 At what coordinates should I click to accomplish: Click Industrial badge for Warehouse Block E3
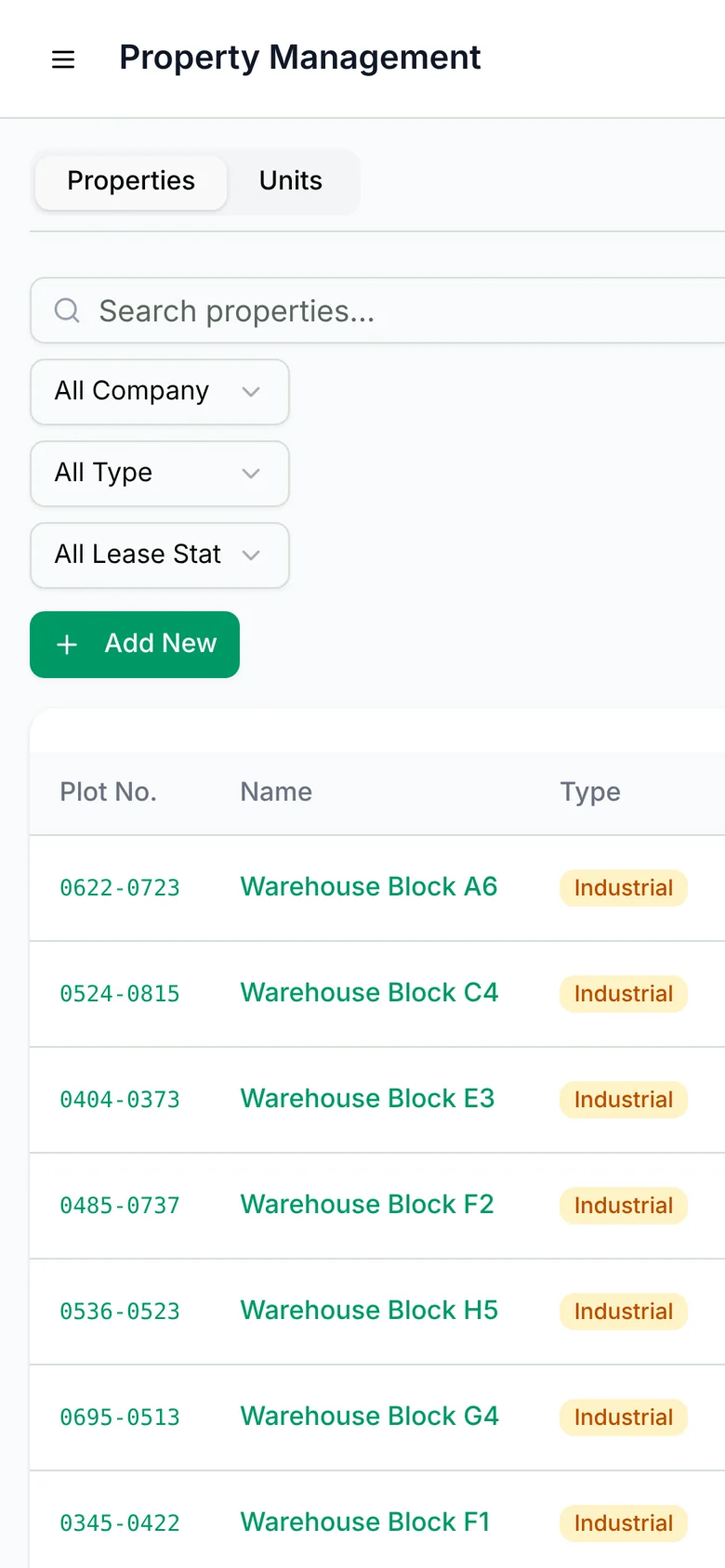coord(624,1100)
